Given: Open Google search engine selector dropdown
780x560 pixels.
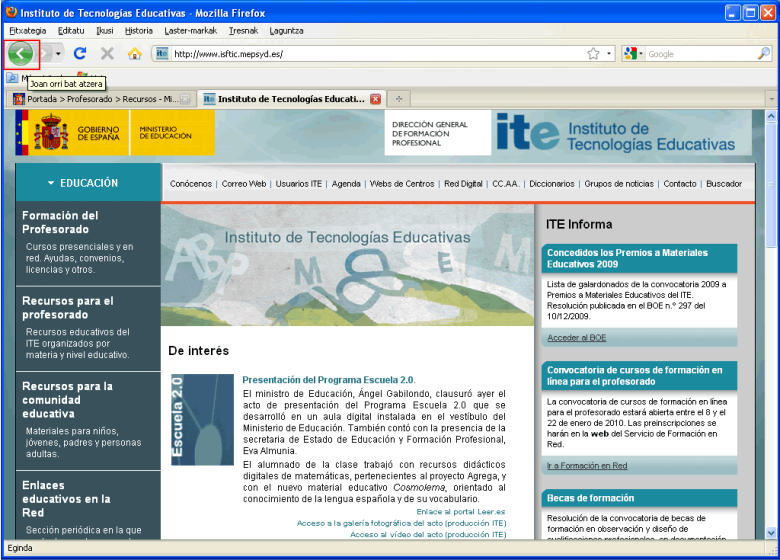Looking at the screenshot, I should pos(633,53).
